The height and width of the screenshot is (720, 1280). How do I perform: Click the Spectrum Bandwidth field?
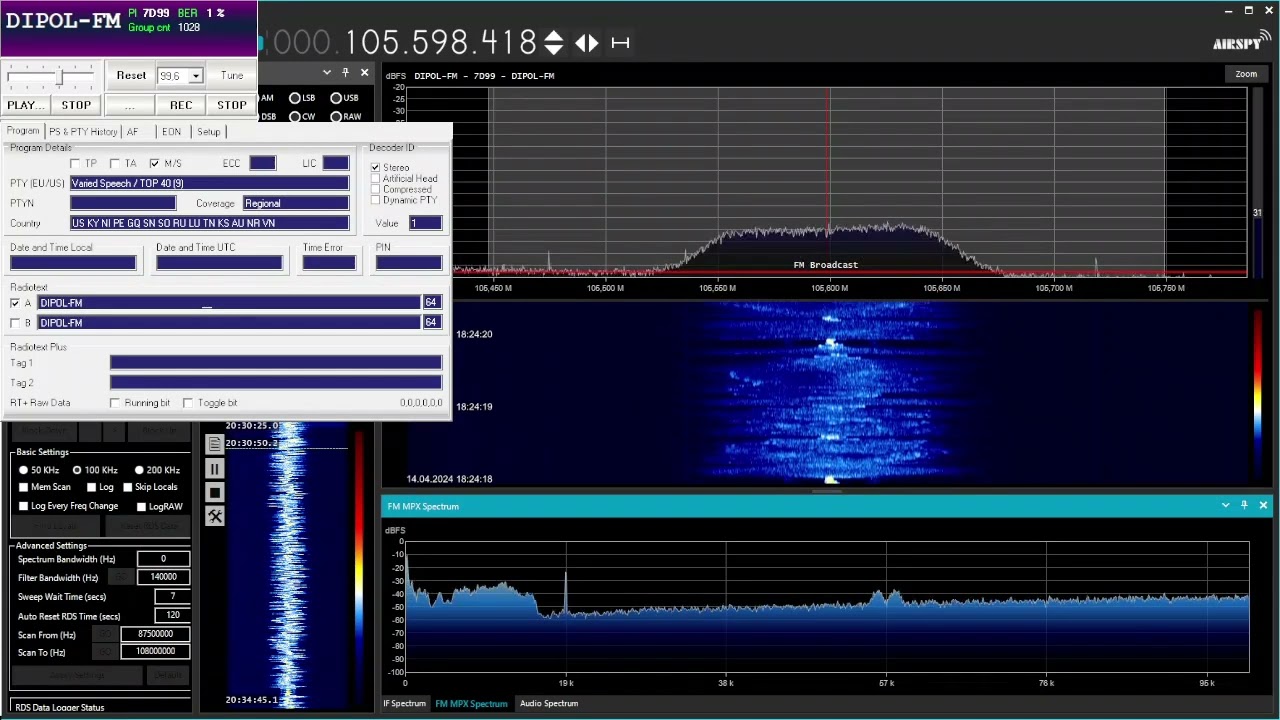(163, 559)
